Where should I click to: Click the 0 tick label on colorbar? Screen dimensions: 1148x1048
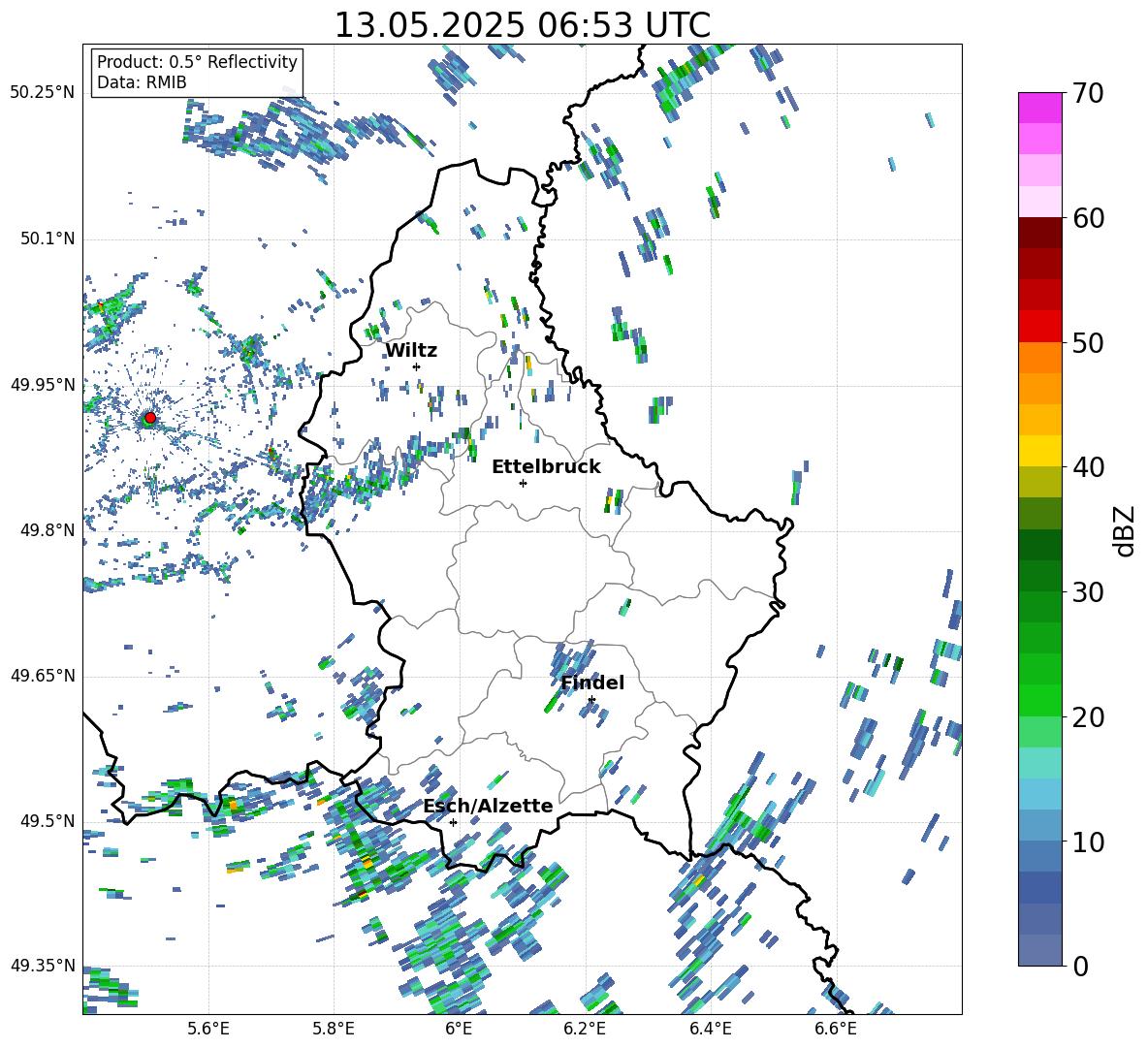coord(1080,966)
